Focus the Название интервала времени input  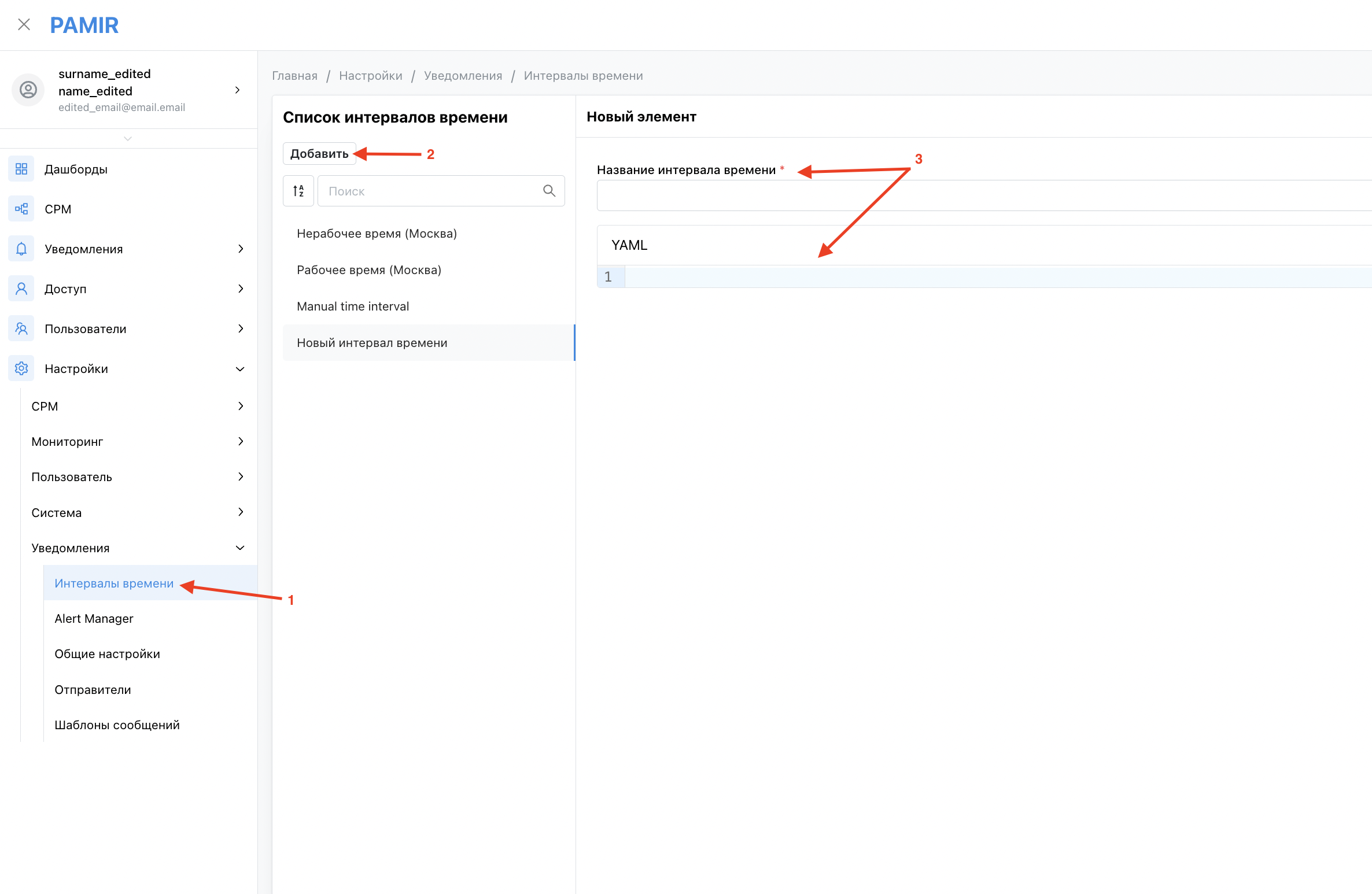tap(984, 195)
